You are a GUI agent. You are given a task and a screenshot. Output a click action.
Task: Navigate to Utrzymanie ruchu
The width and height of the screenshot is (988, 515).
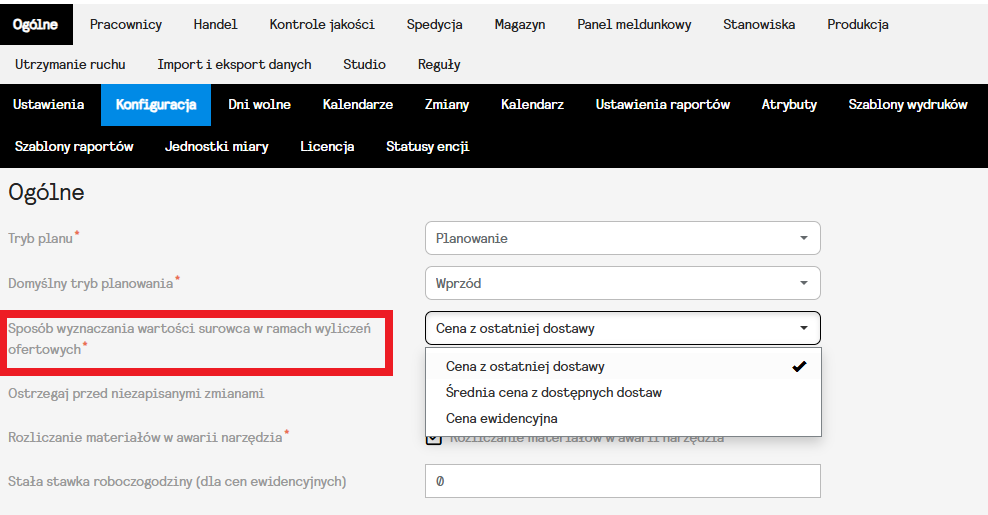pos(70,64)
